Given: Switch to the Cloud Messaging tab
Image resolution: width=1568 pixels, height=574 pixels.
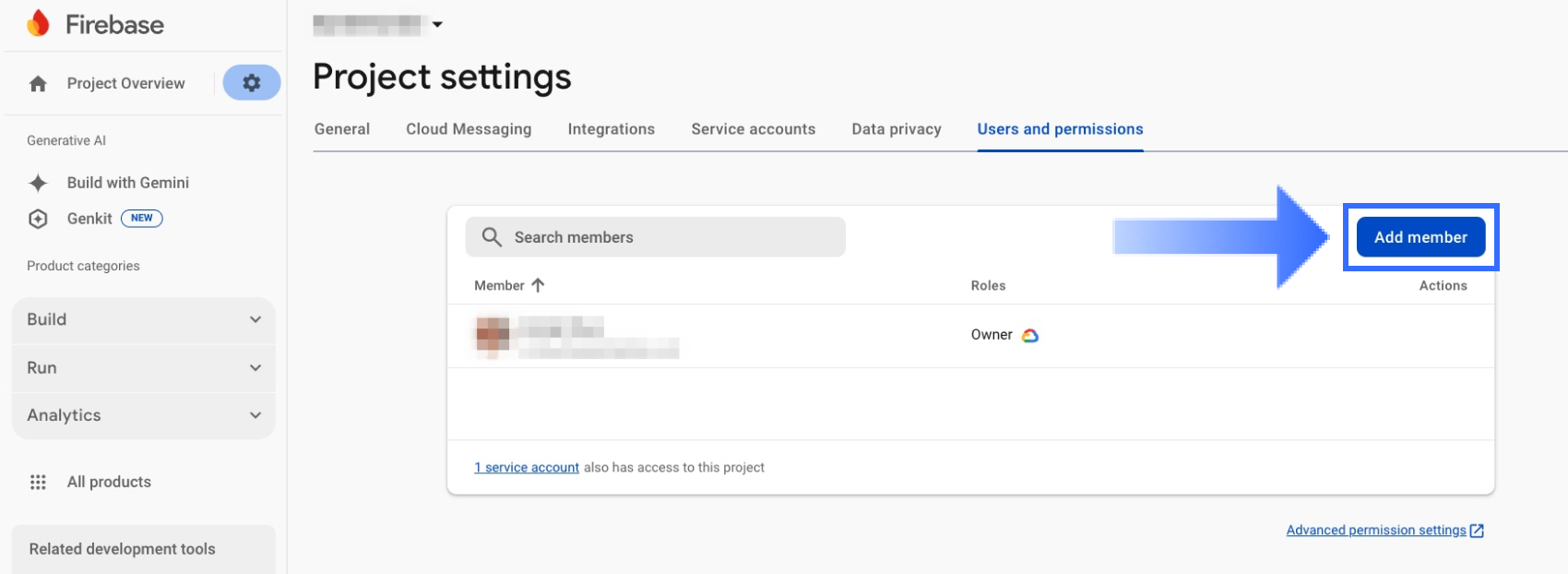Looking at the screenshot, I should (x=469, y=129).
